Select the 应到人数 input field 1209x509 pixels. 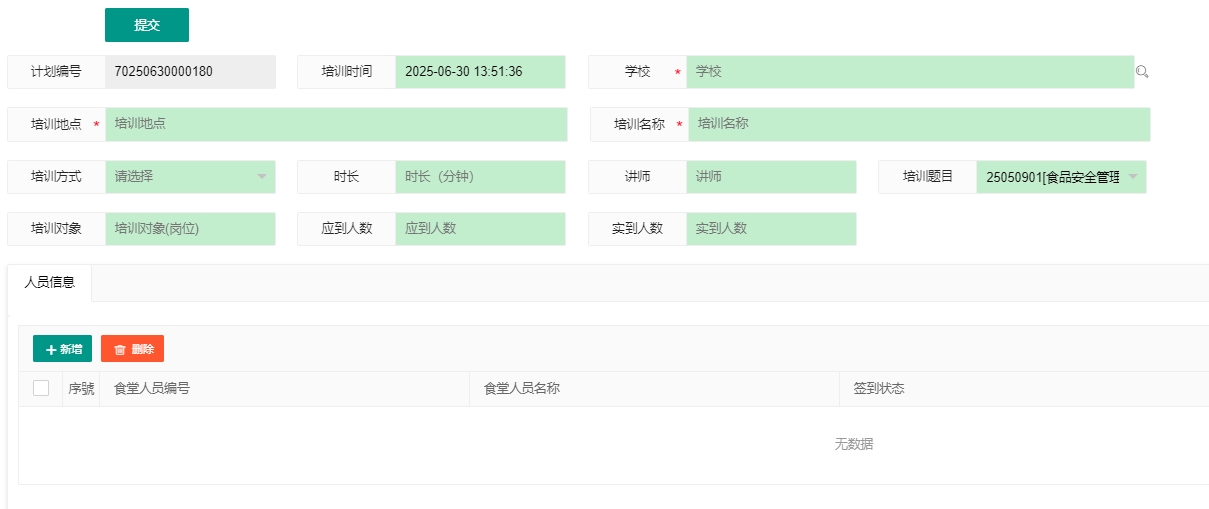pos(480,229)
